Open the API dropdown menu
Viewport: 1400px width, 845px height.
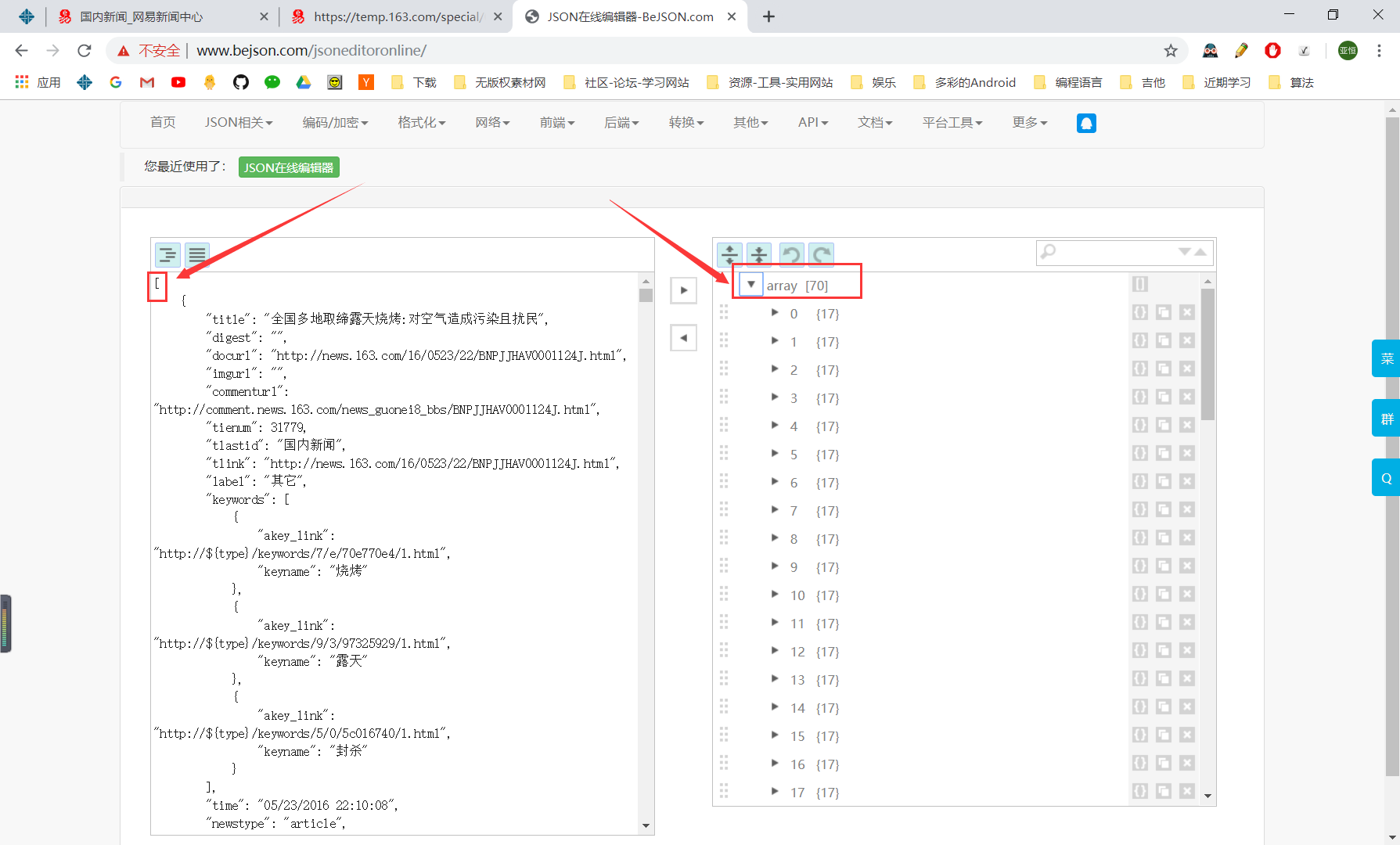[x=813, y=123]
